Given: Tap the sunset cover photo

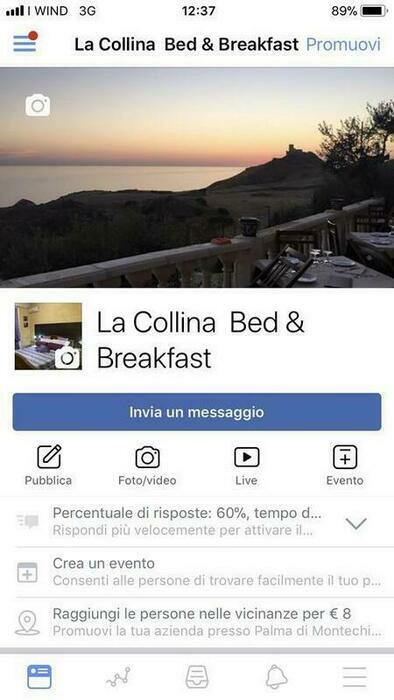Looking at the screenshot, I should (x=197, y=177).
